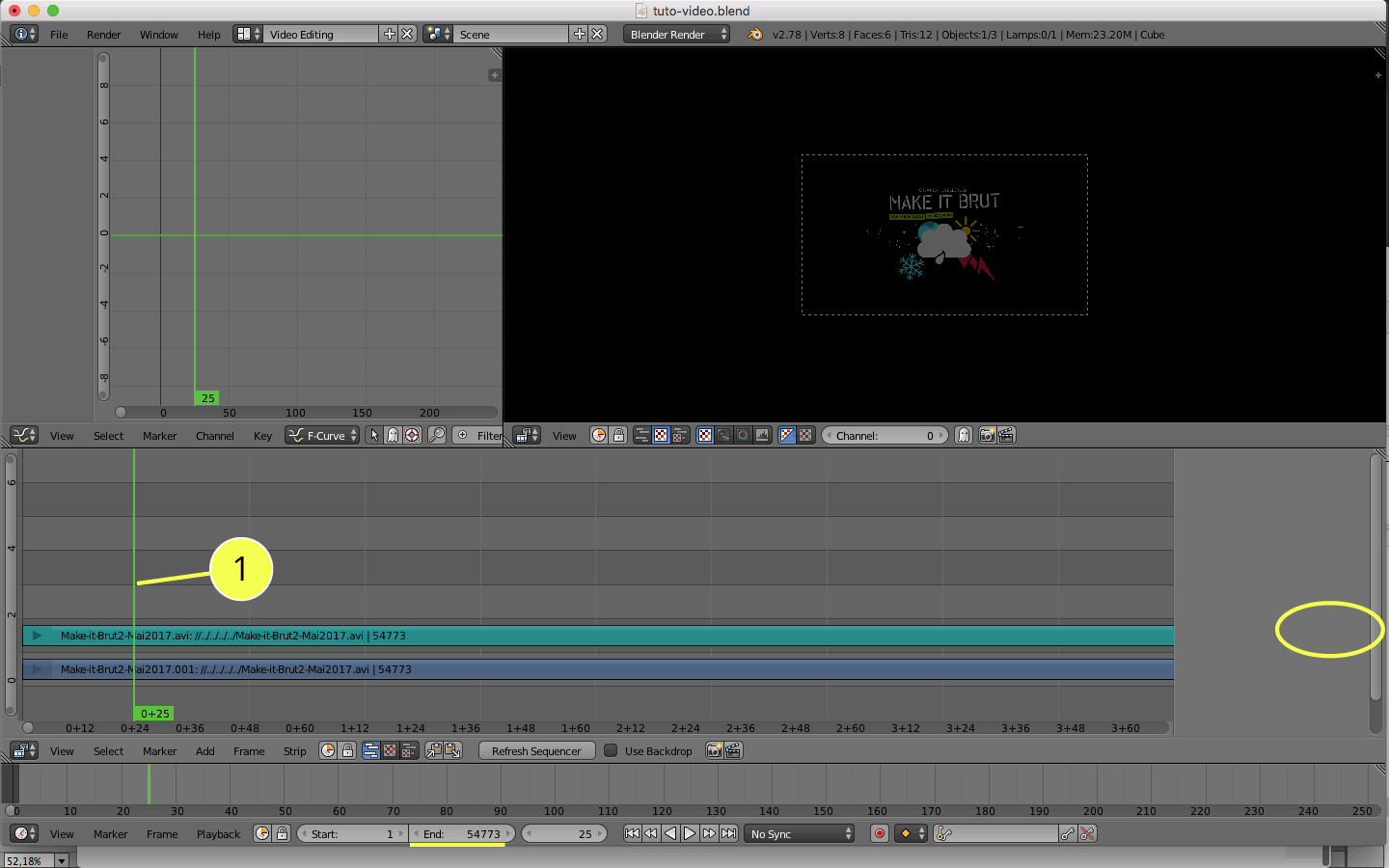Click the clock icon in the sequencer header
The image size is (1389, 868).
tap(328, 750)
